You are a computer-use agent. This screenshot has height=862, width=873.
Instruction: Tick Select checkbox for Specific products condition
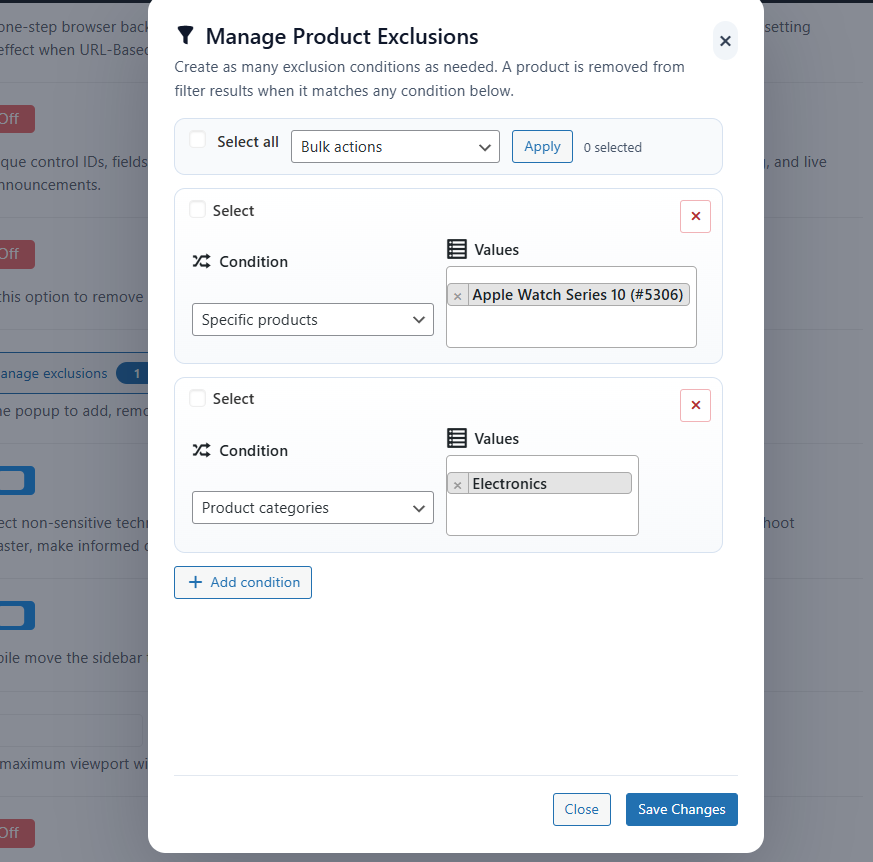click(198, 210)
